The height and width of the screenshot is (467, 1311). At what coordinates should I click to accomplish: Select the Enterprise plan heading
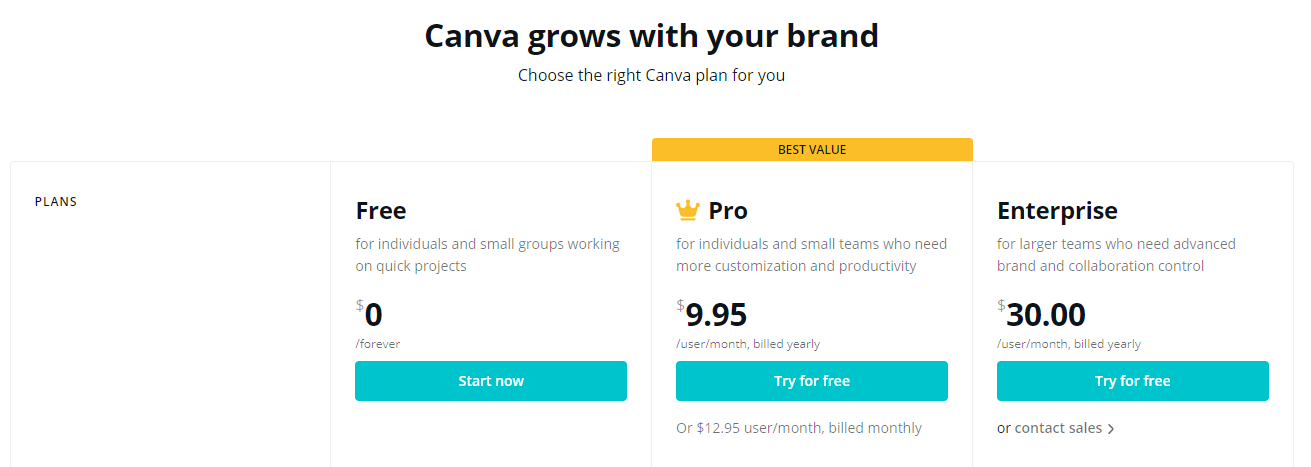pyautogui.click(x=1057, y=211)
